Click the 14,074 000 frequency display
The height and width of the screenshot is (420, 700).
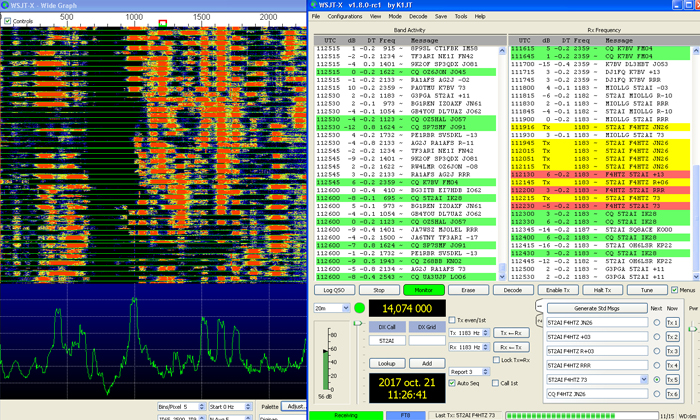coord(407,308)
